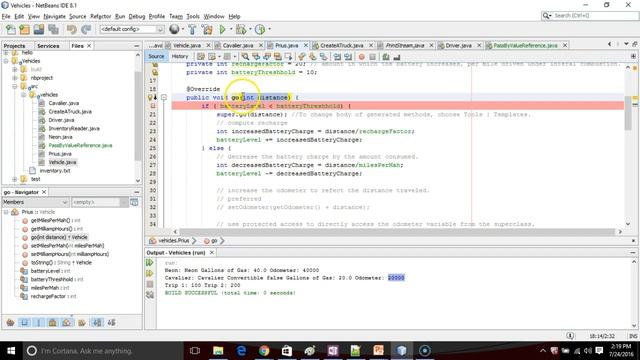Click the Debug Project toolbar icon

[241, 29]
